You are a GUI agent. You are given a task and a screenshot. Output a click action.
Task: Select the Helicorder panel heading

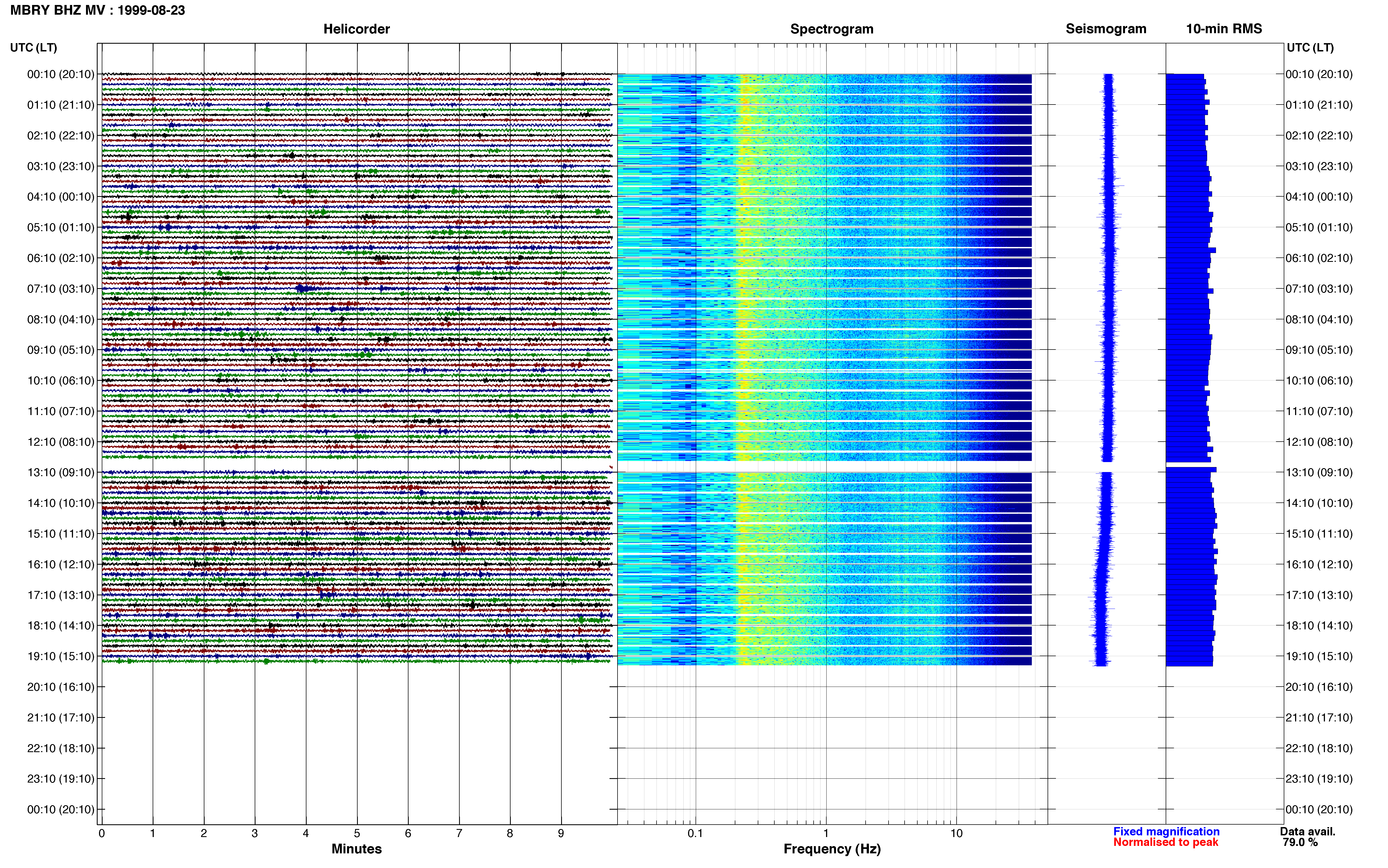point(356,29)
